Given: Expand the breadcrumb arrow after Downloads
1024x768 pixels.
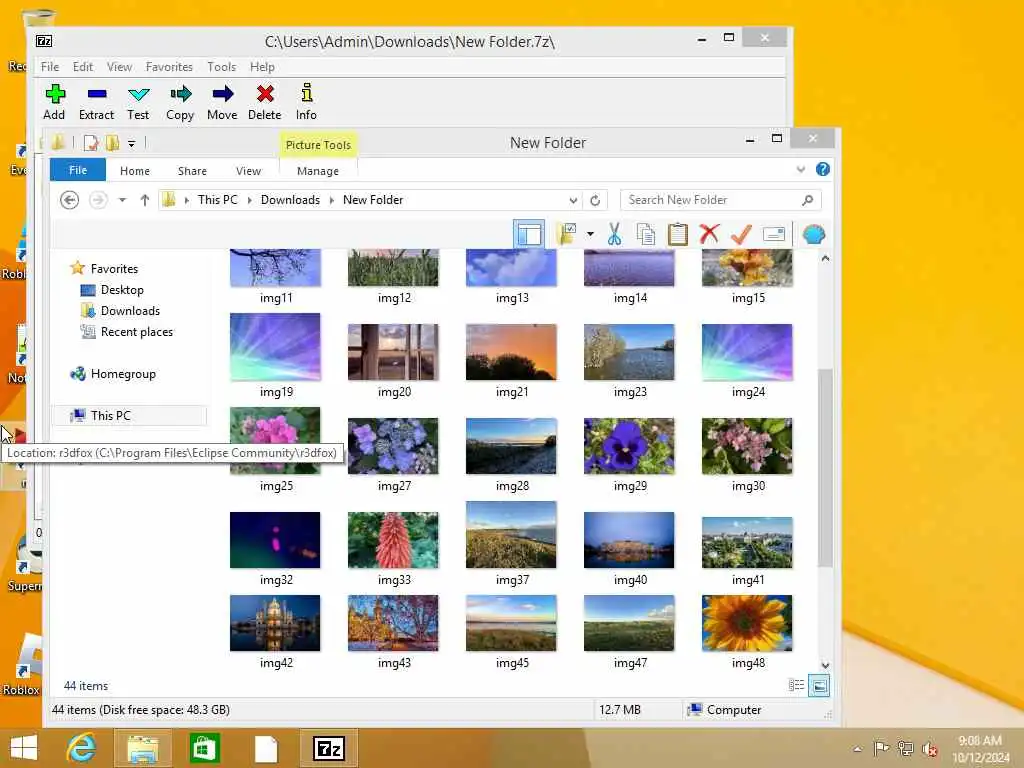Looking at the screenshot, I should pos(332,200).
